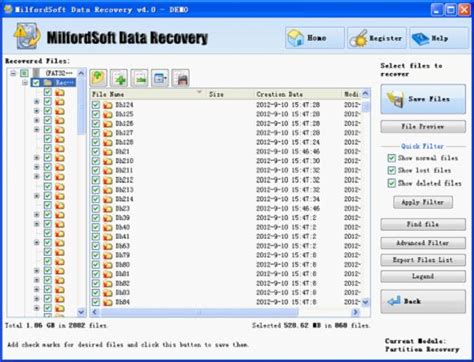Collapse the FAT32 root tree node
The width and height of the screenshot is (474, 362).
click(13, 73)
